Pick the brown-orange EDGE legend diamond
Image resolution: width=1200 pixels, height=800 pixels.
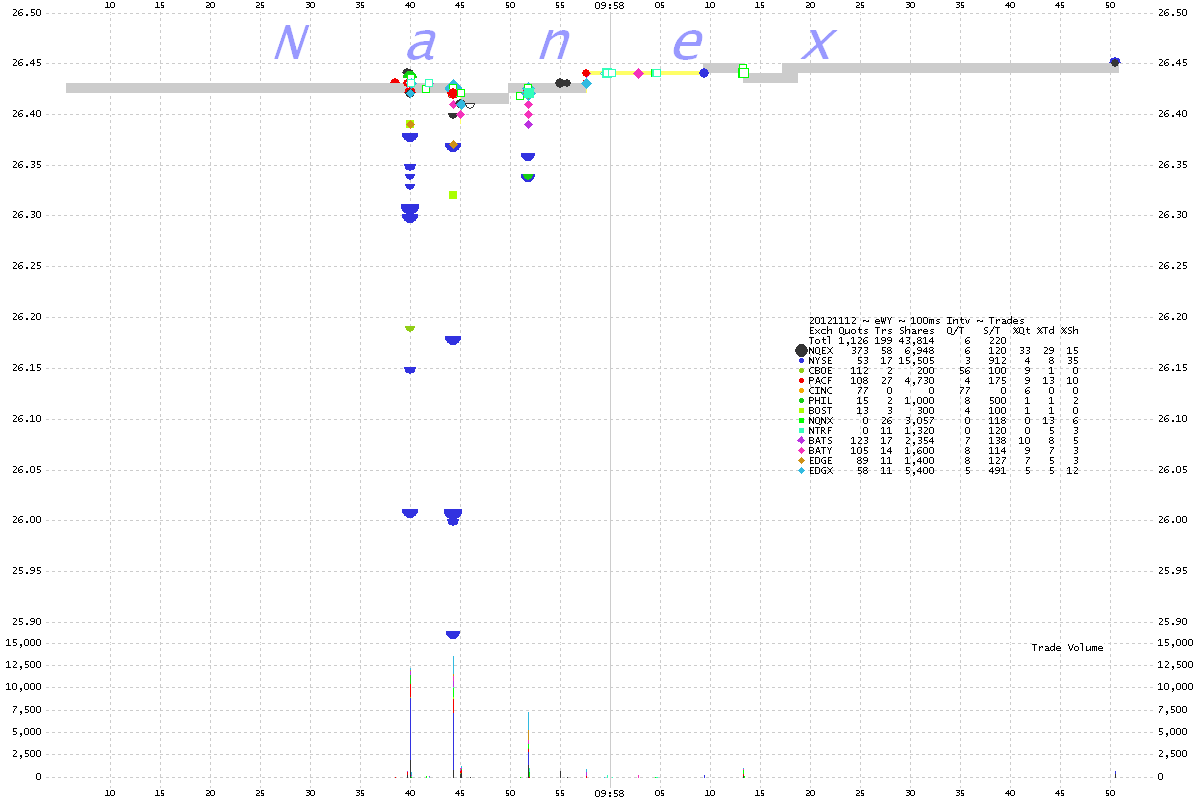pyautogui.click(x=801, y=460)
